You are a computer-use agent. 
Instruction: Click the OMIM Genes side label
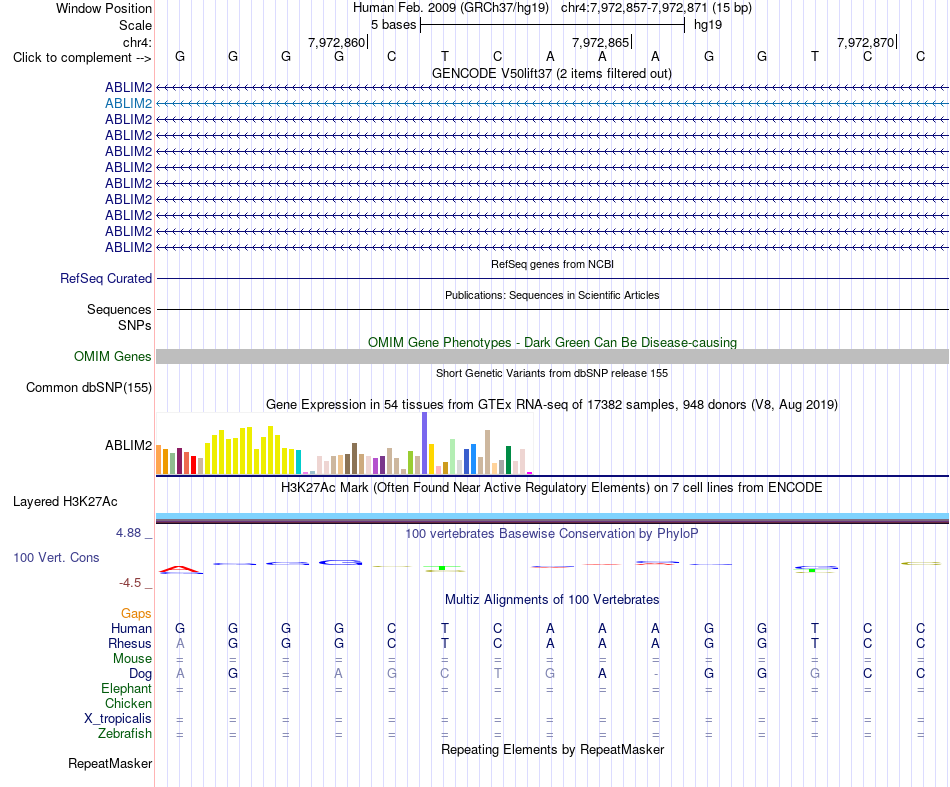pos(113,356)
